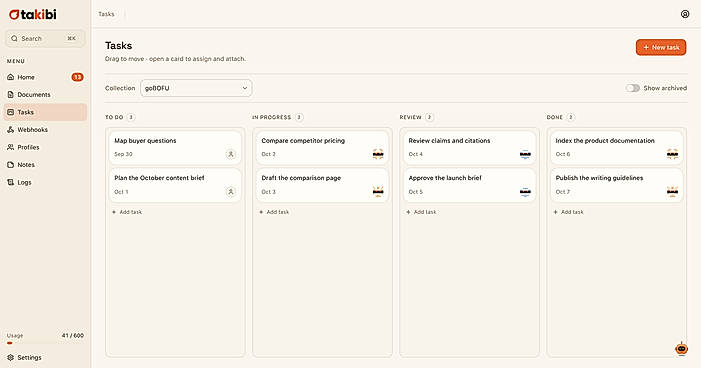Open Profiles menu item
This screenshot has width=701, height=368.
(45, 147)
